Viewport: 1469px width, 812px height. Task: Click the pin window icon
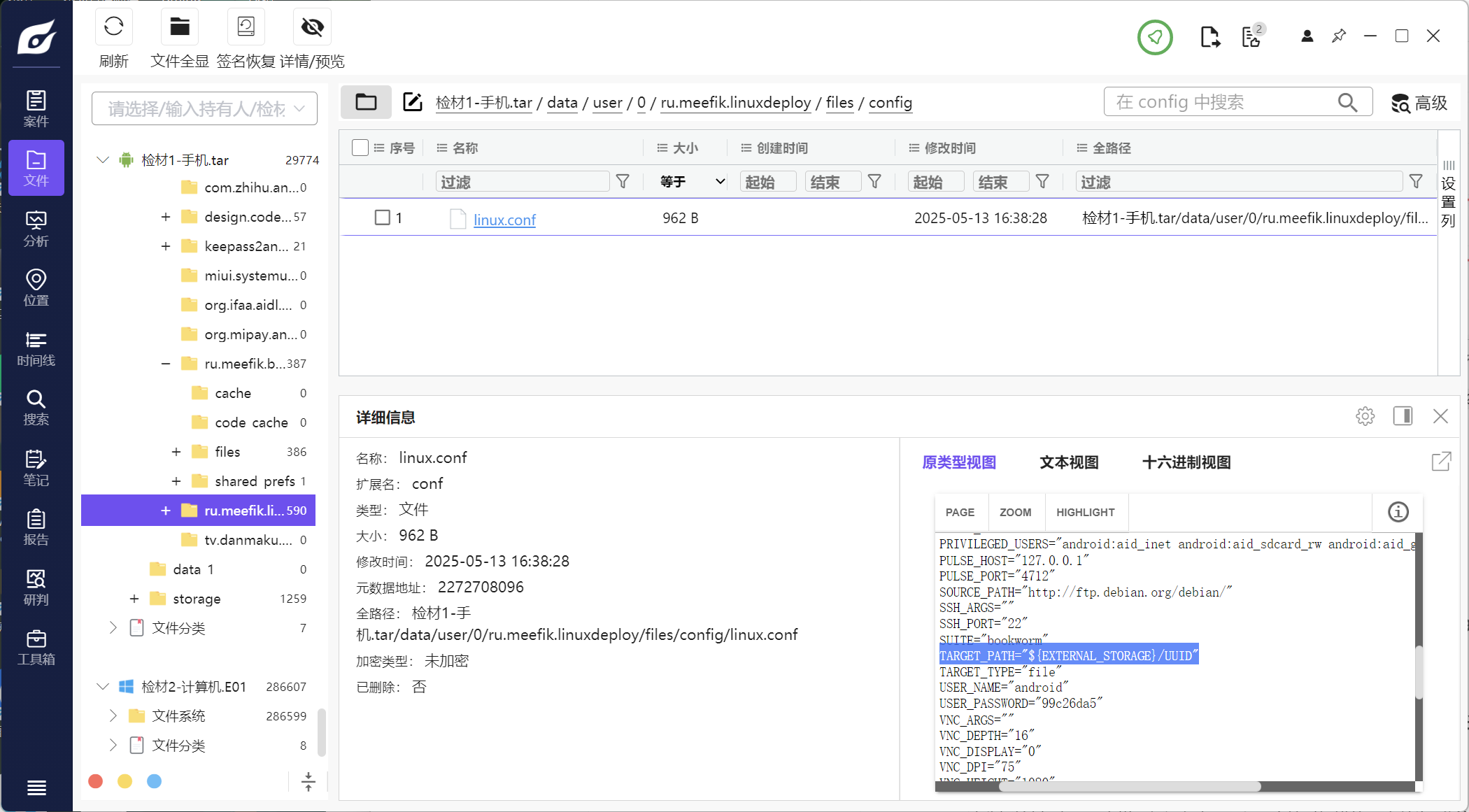coord(1339,36)
